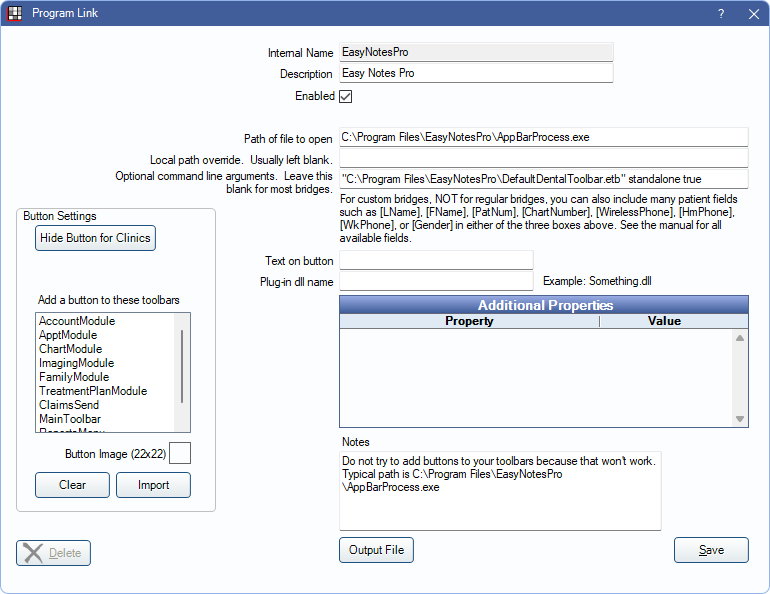Screen dimensions: 770x594
Task: Focus the Local path override field
Action: tap(544, 158)
